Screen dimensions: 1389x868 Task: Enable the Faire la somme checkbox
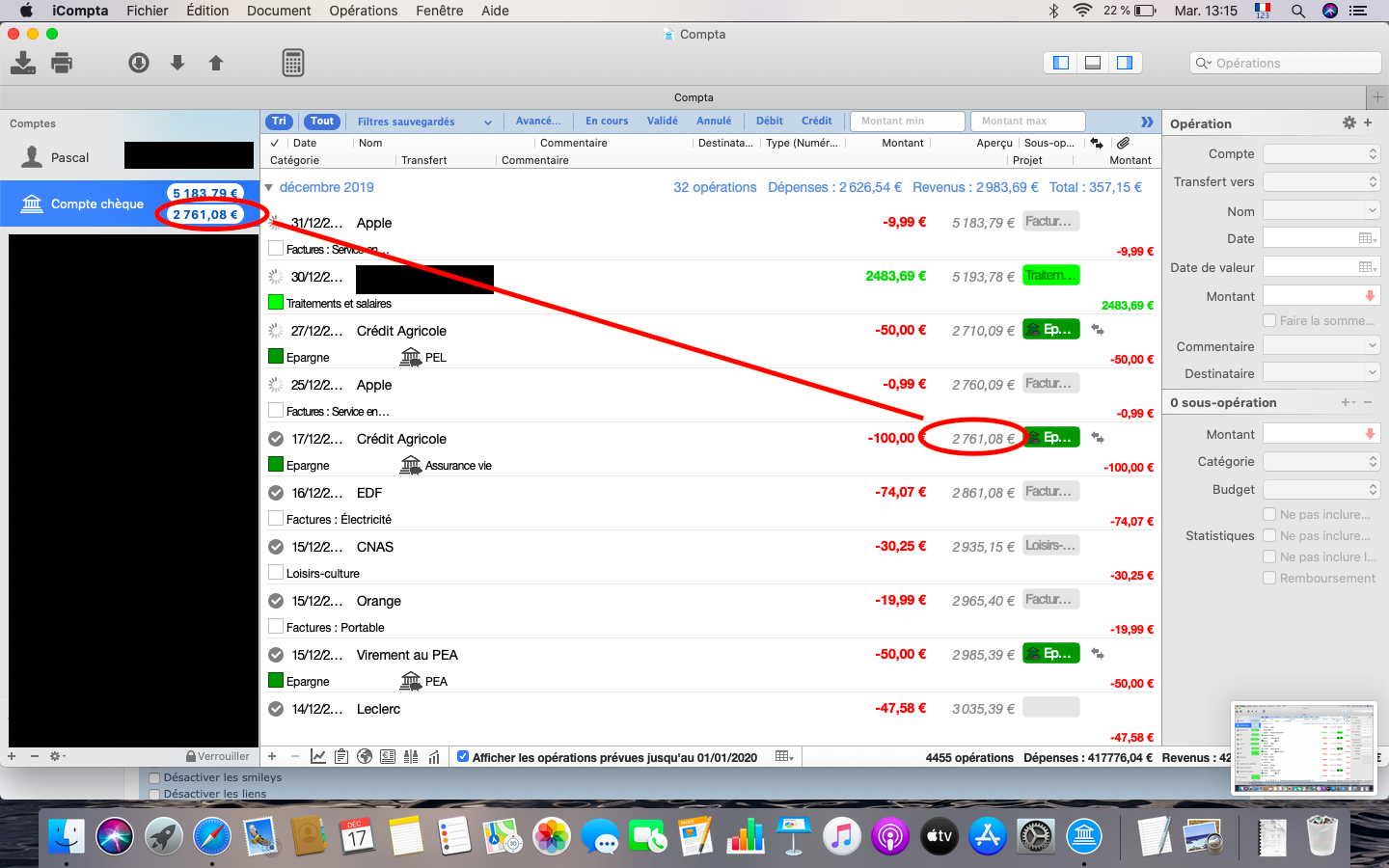click(x=1269, y=320)
